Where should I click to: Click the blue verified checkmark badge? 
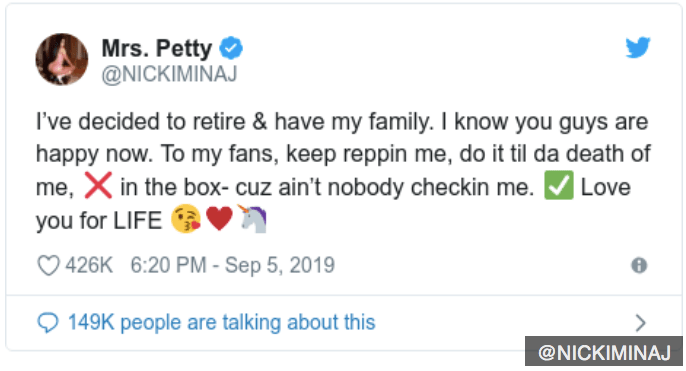pyautogui.click(x=231, y=48)
